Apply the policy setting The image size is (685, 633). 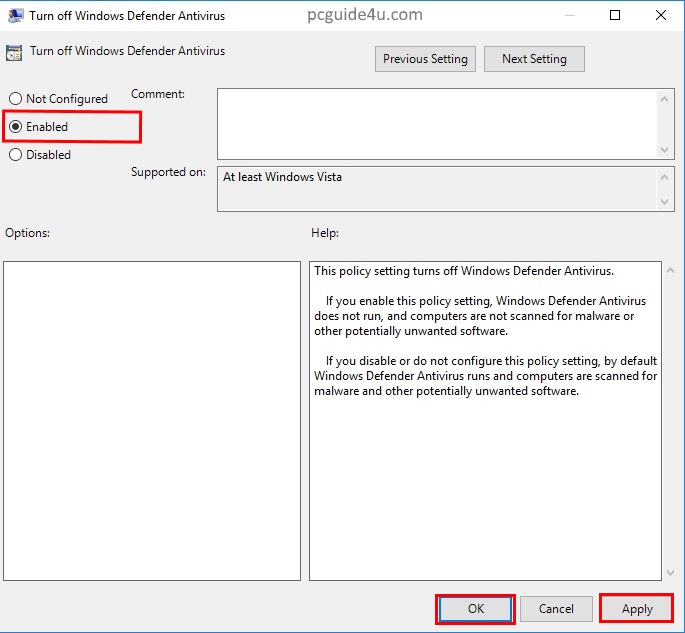[636, 608]
